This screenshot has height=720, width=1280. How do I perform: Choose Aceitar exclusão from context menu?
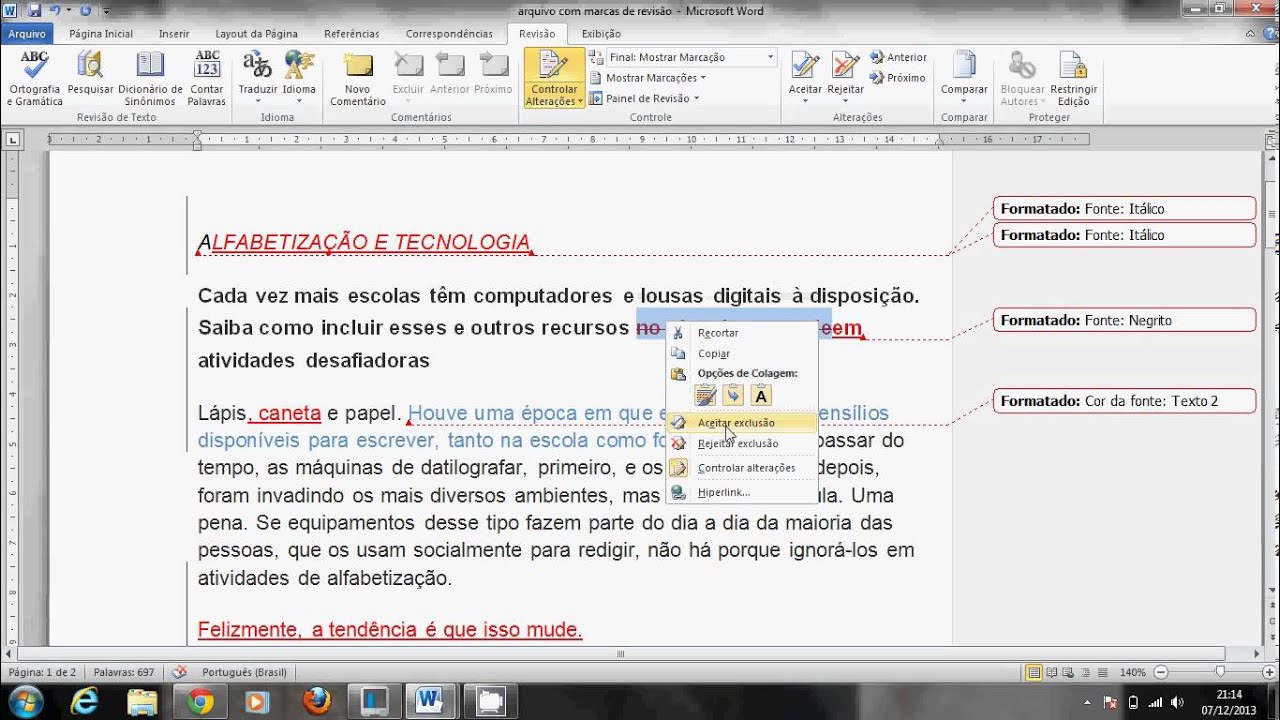[736, 423]
